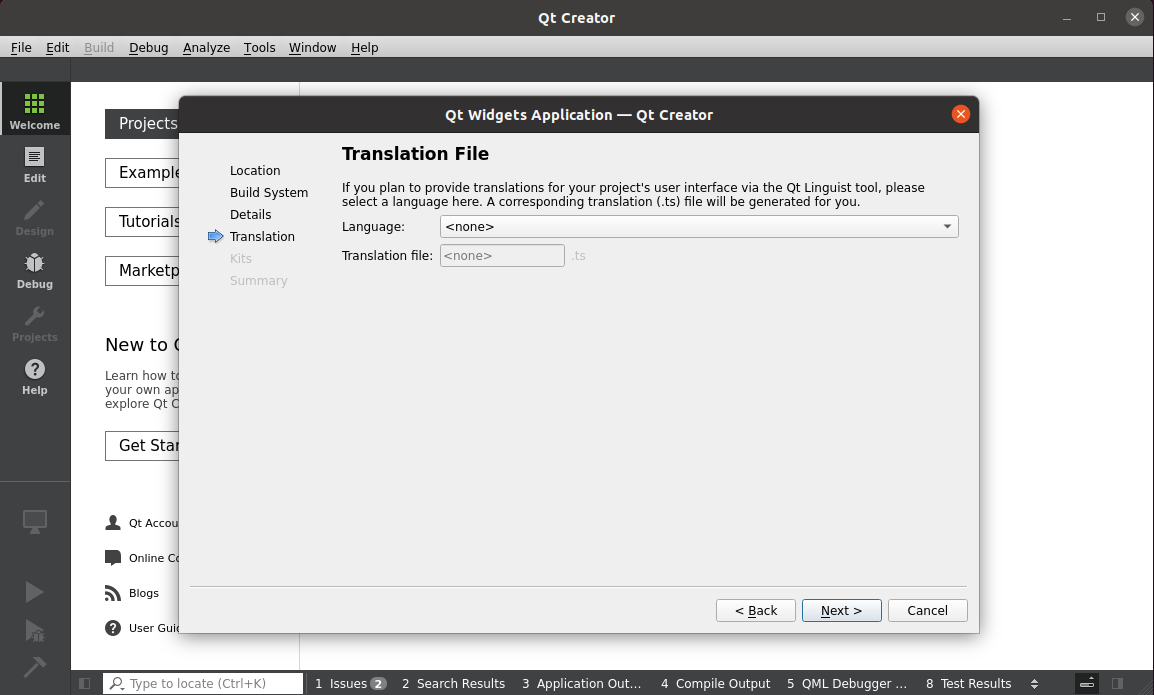Toggle the left sidebar visibility icon
Image resolution: width=1154 pixels, height=695 pixels.
pyautogui.click(x=85, y=683)
